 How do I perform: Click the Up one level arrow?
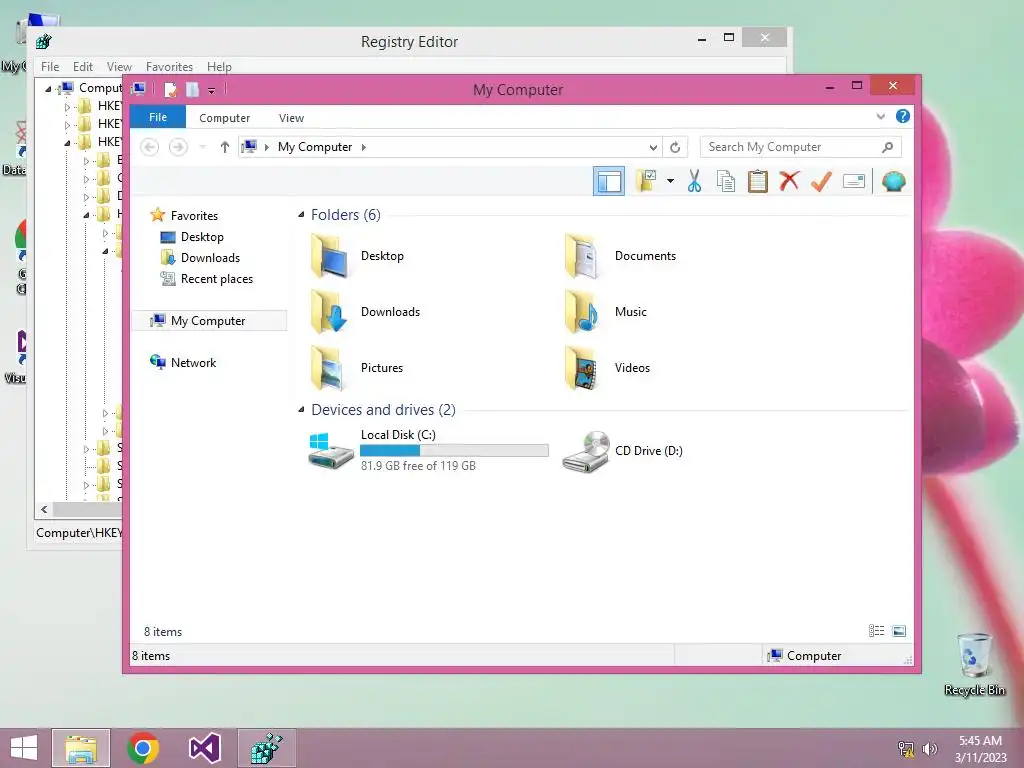point(225,147)
